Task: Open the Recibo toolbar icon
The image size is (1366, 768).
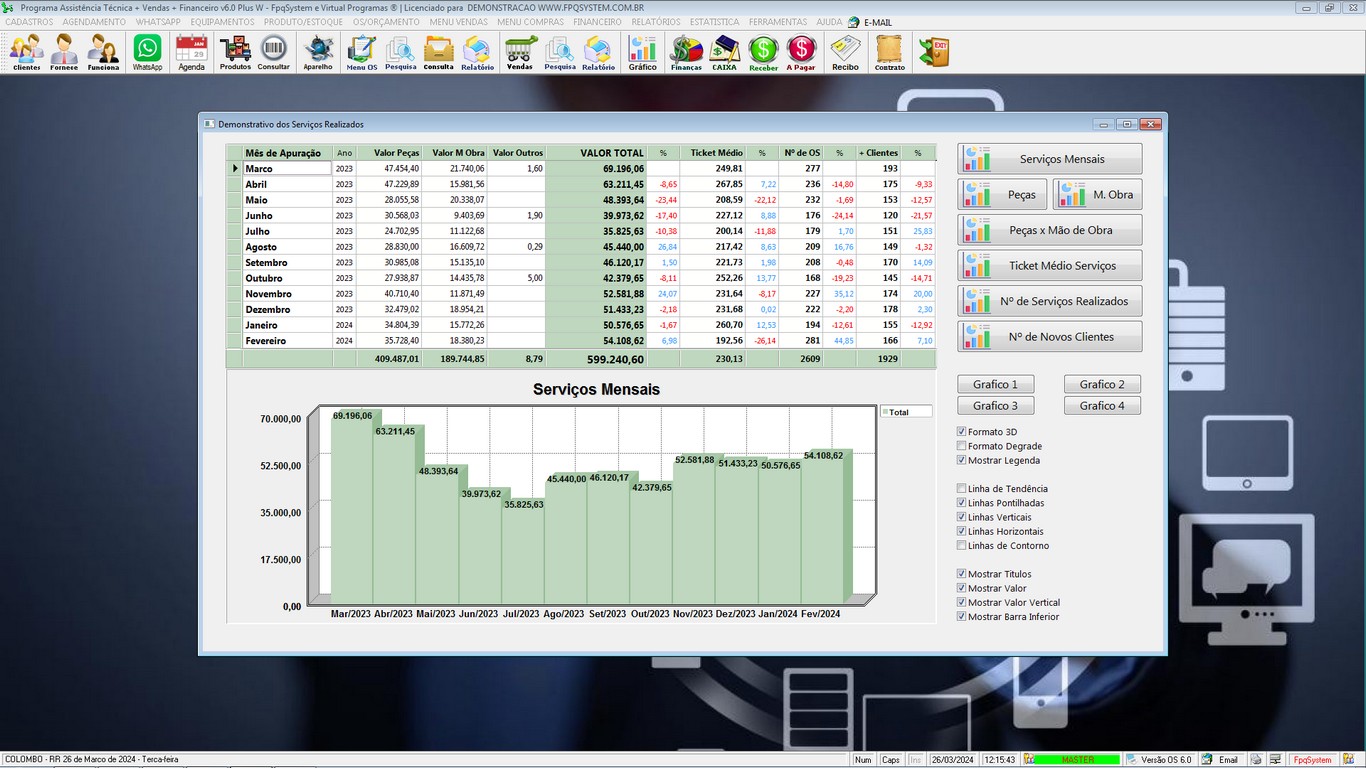Action: (x=845, y=52)
